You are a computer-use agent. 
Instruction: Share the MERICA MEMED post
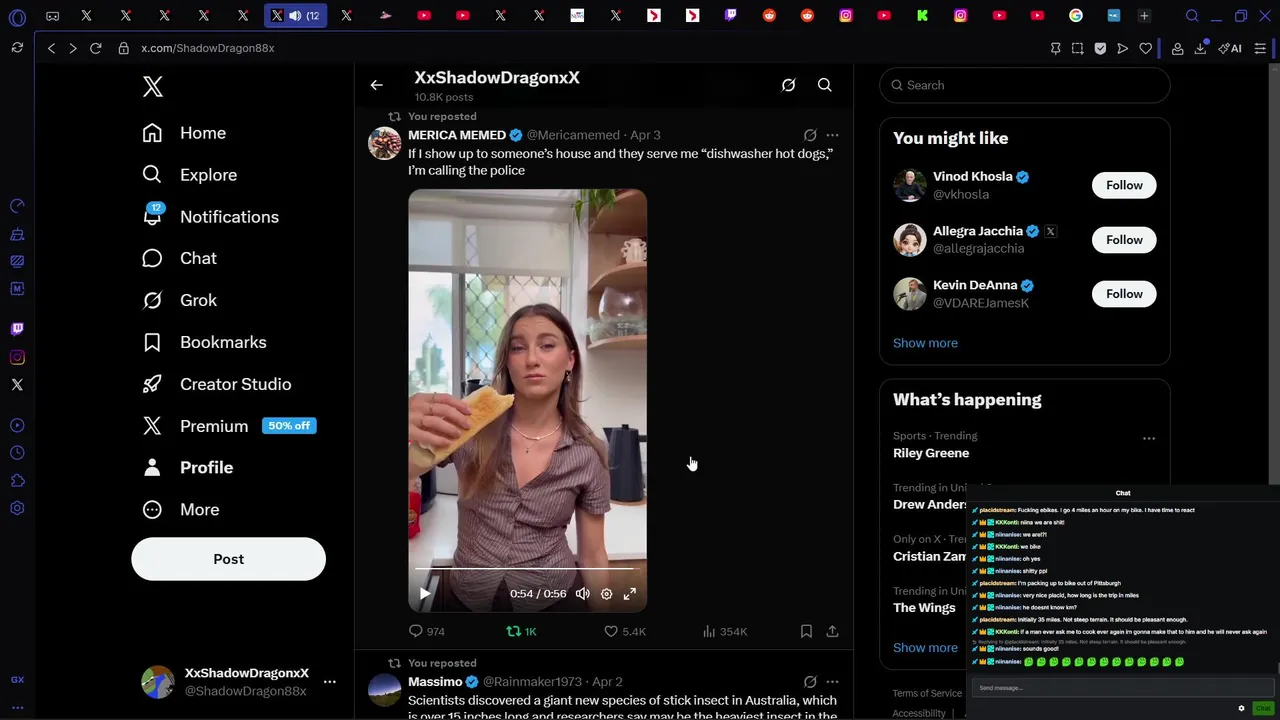coord(832,631)
